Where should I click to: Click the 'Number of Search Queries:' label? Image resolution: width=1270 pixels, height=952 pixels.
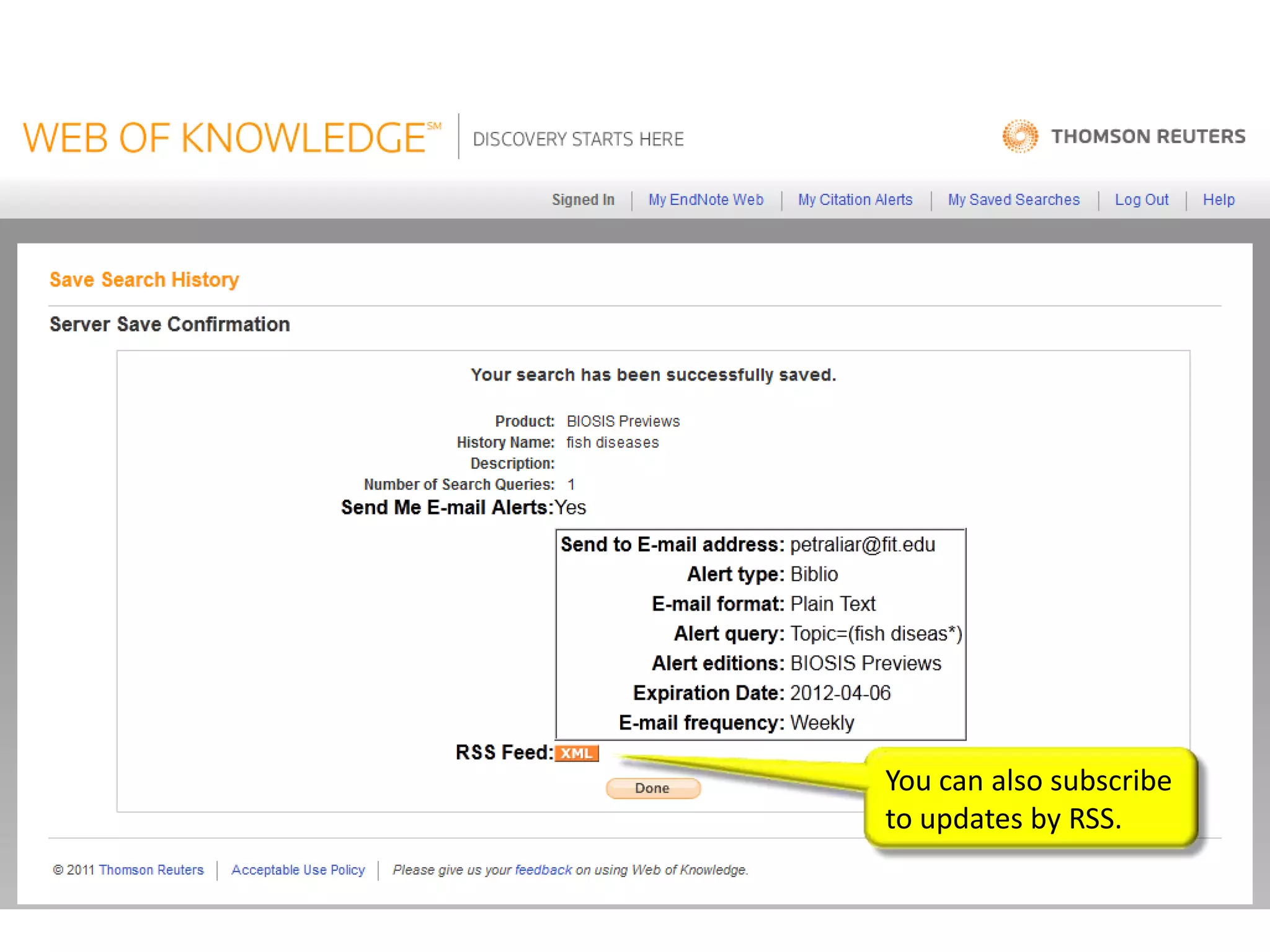pyautogui.click(x=459, y=485)
